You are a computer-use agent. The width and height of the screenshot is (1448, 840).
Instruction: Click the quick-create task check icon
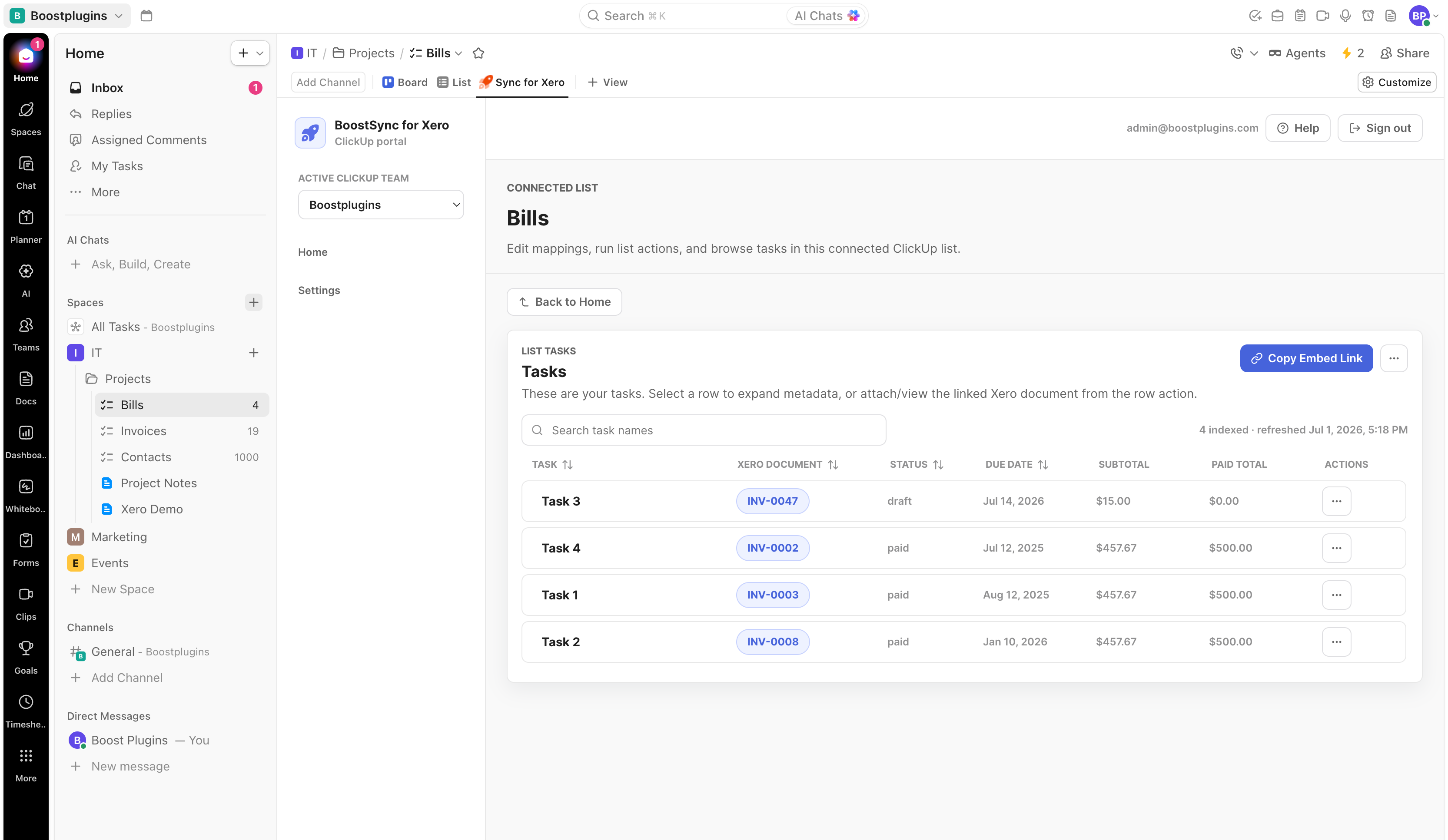(x=1255, y=16)
